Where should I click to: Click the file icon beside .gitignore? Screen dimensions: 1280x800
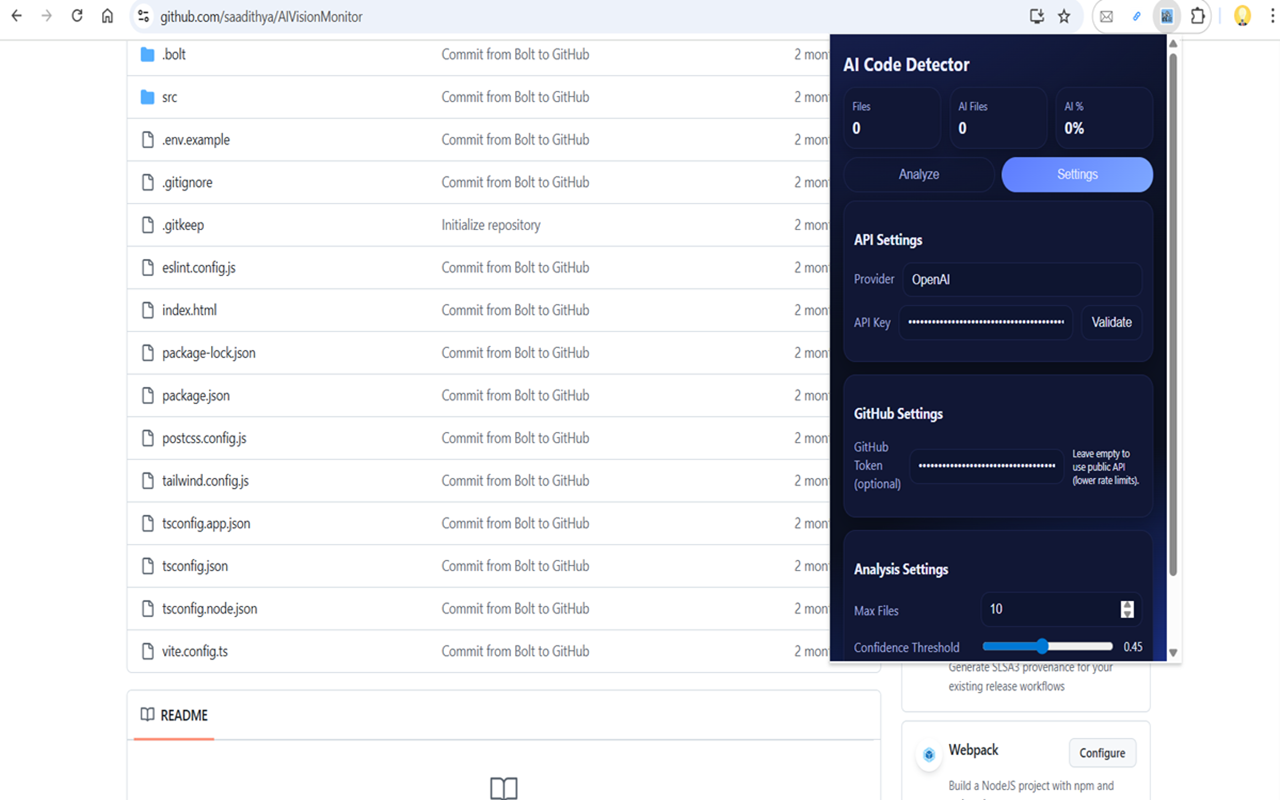coord(148,182)
